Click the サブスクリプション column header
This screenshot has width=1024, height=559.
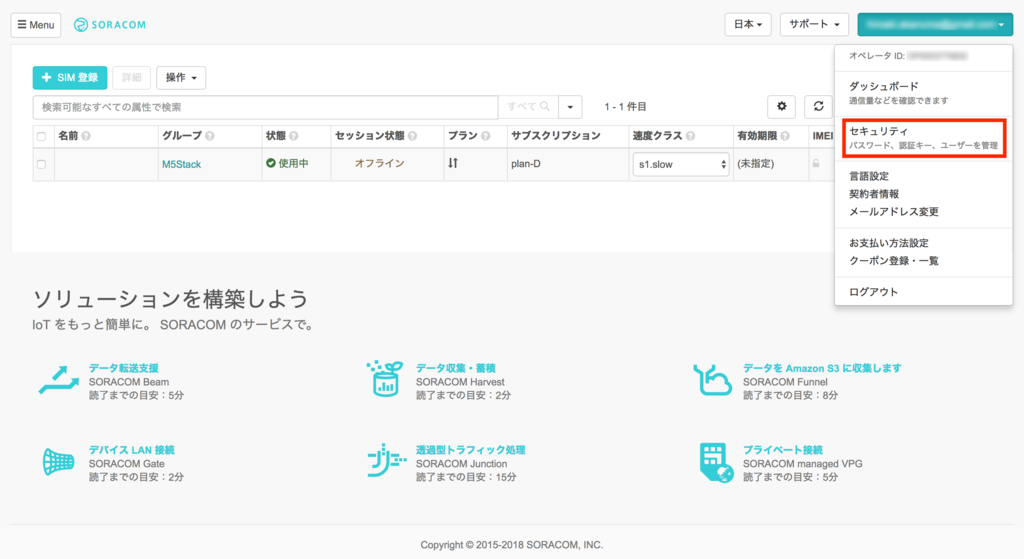pyautogui.click(x=555, y=136)
